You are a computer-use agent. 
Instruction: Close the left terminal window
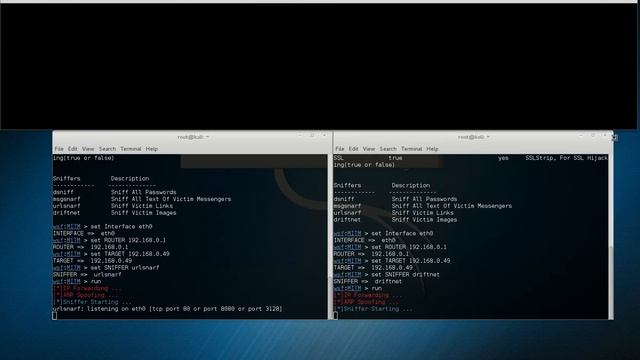(x=324, y=136)
